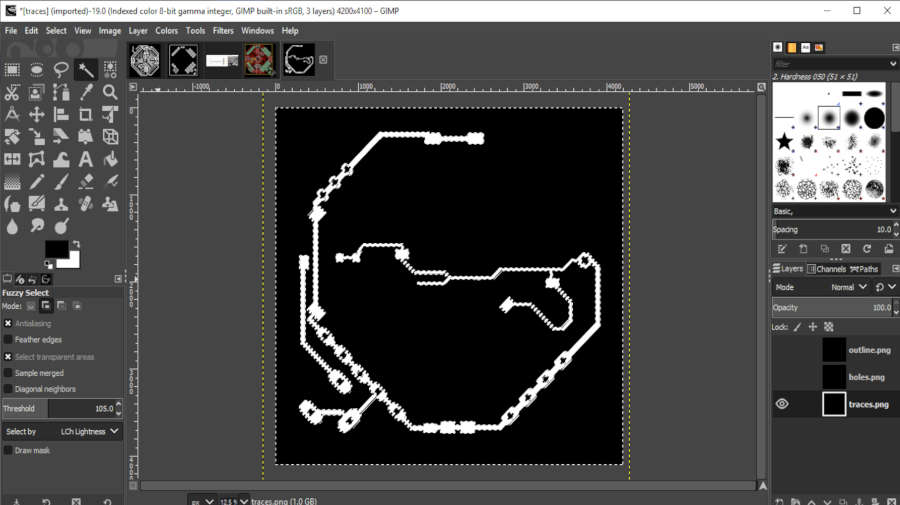The image size is (900, 505).
Task: Select the Eraser tool
Action: 86,182
